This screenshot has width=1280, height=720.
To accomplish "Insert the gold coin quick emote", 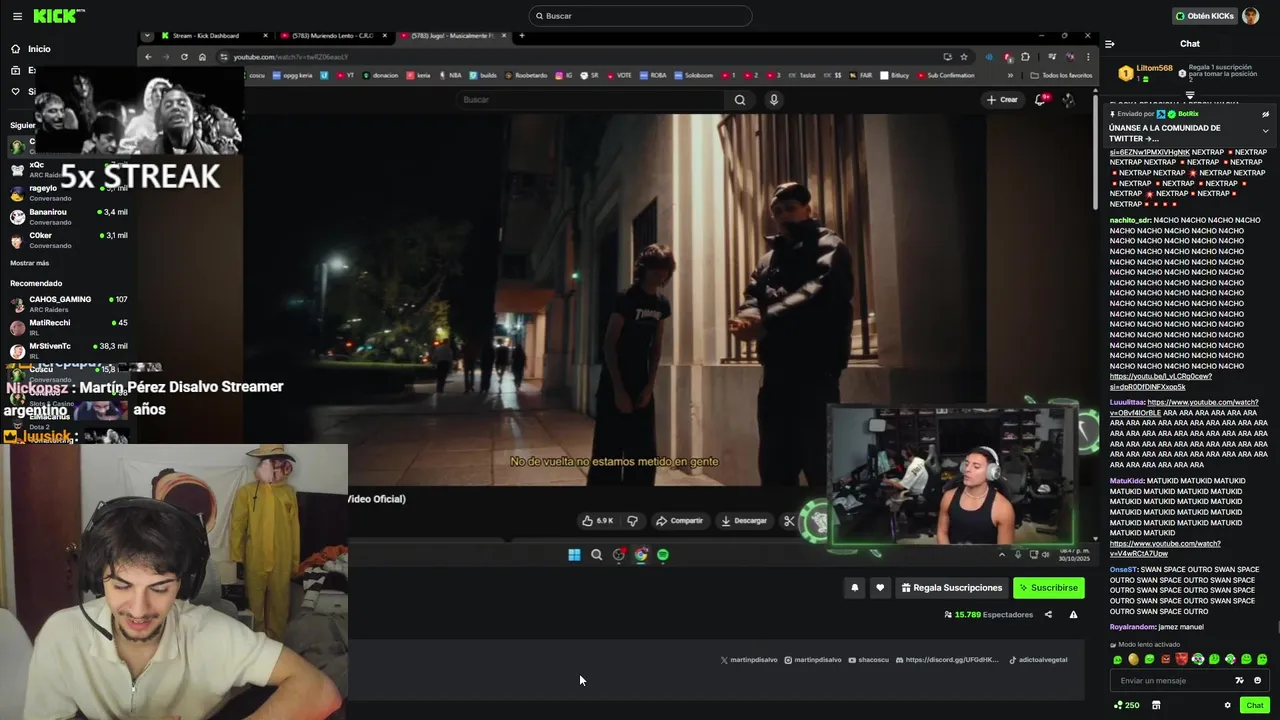I will coord(1133,660).
